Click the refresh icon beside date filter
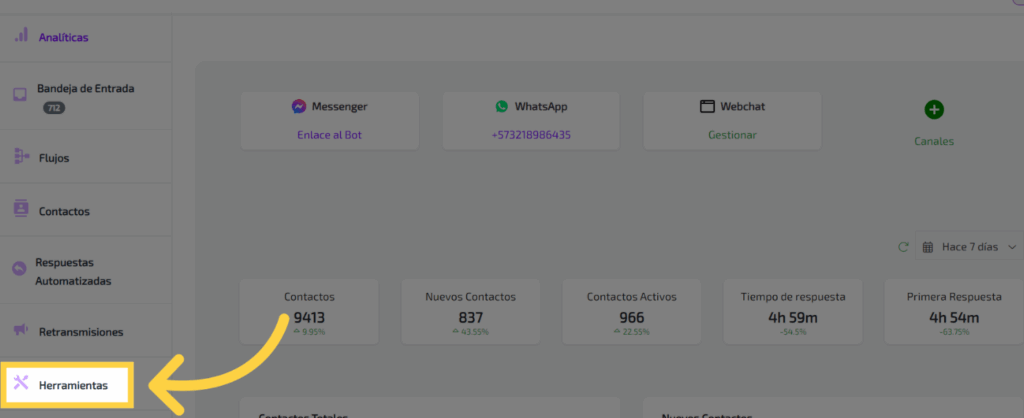The image size is (1024, 418). (x=903, y=246)
